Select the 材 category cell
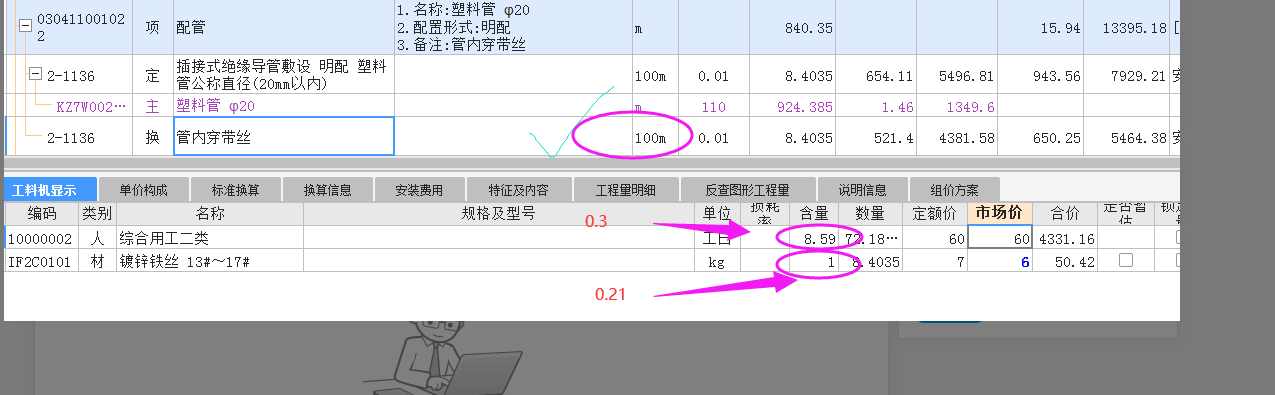Viewport: 1275px width, 395px height. [97, 260]
